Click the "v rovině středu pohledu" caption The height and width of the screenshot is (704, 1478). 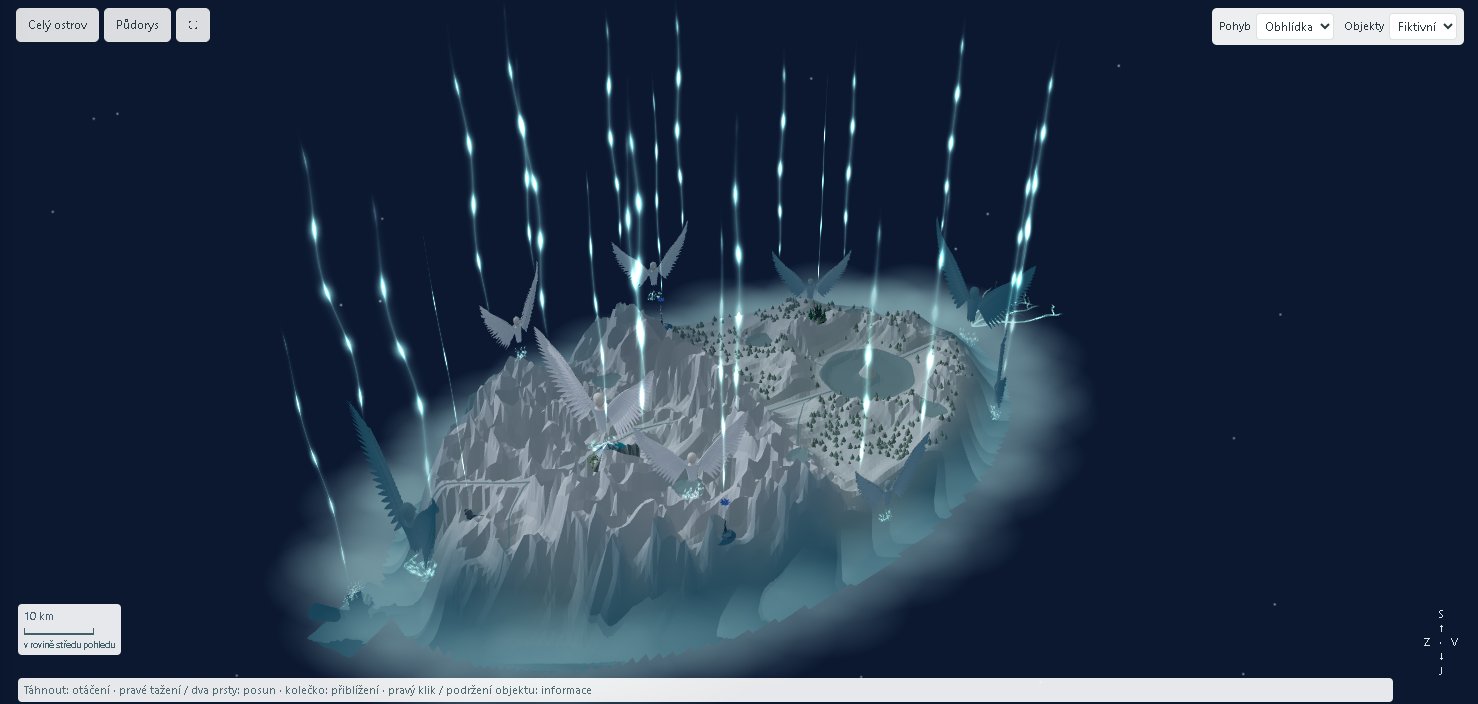pyautogui.click(x=70, y=645)
